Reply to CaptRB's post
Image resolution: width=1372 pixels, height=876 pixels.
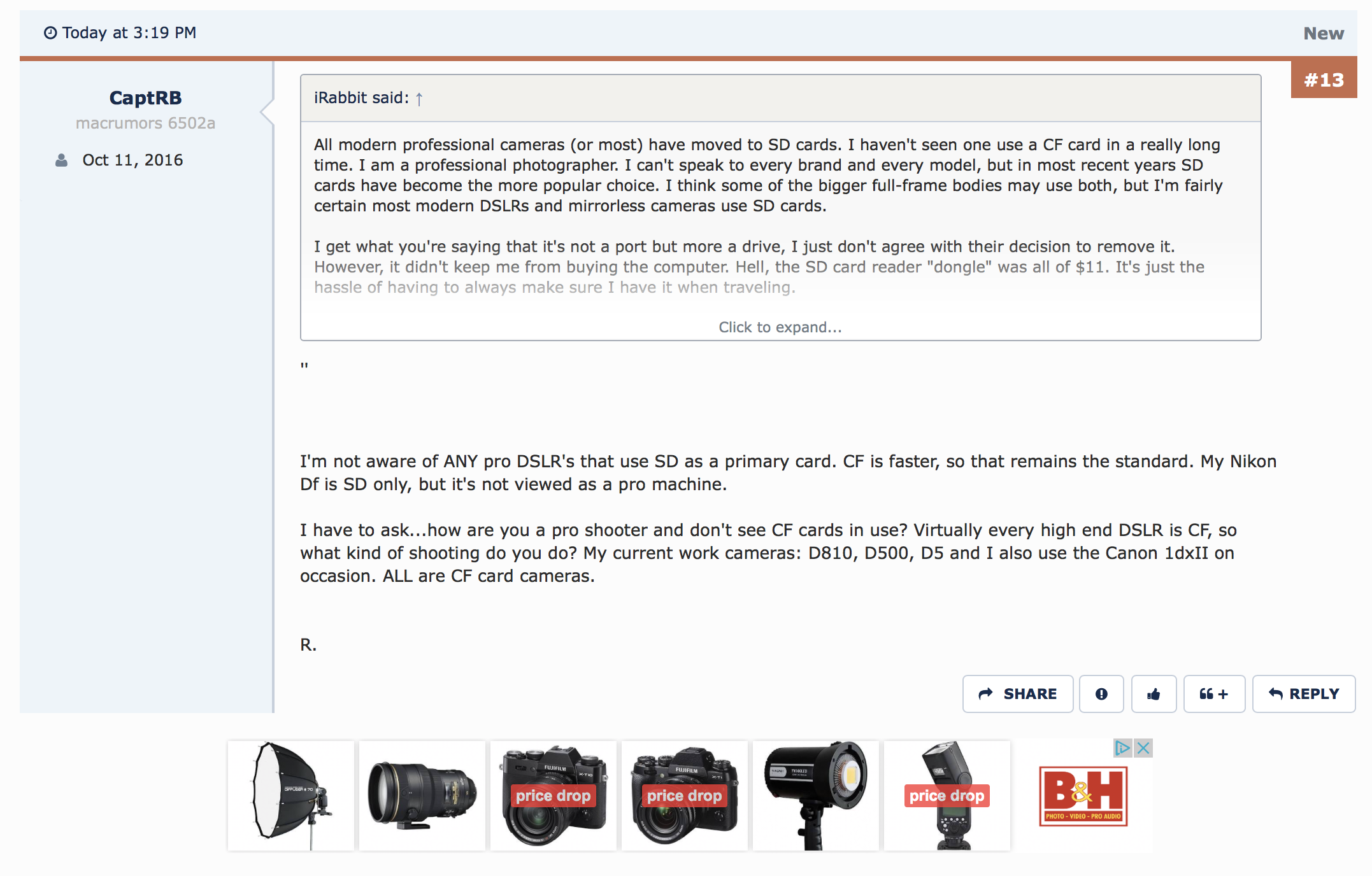(x=1304, y=694)
